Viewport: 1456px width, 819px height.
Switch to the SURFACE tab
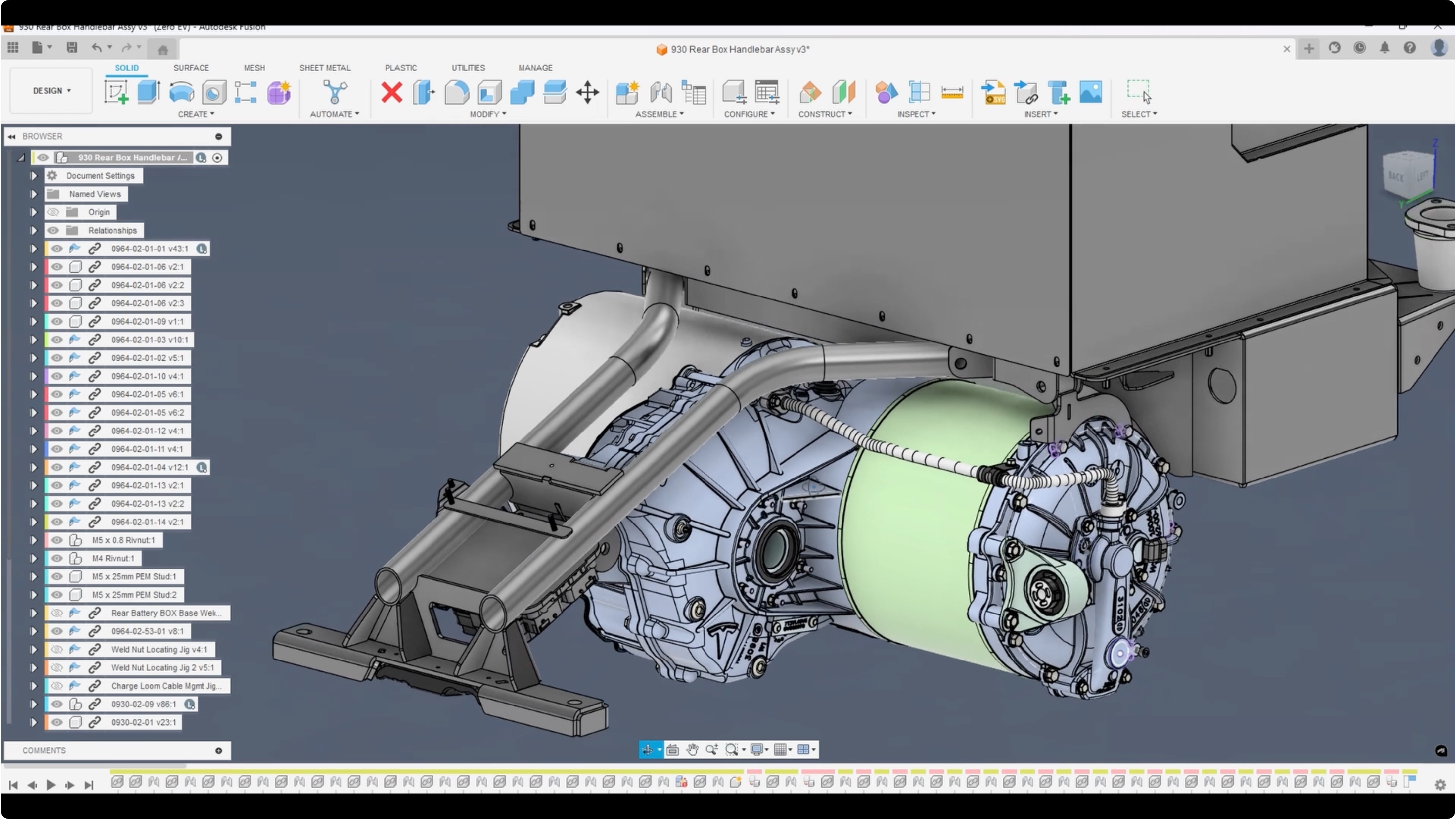point(191,68)
